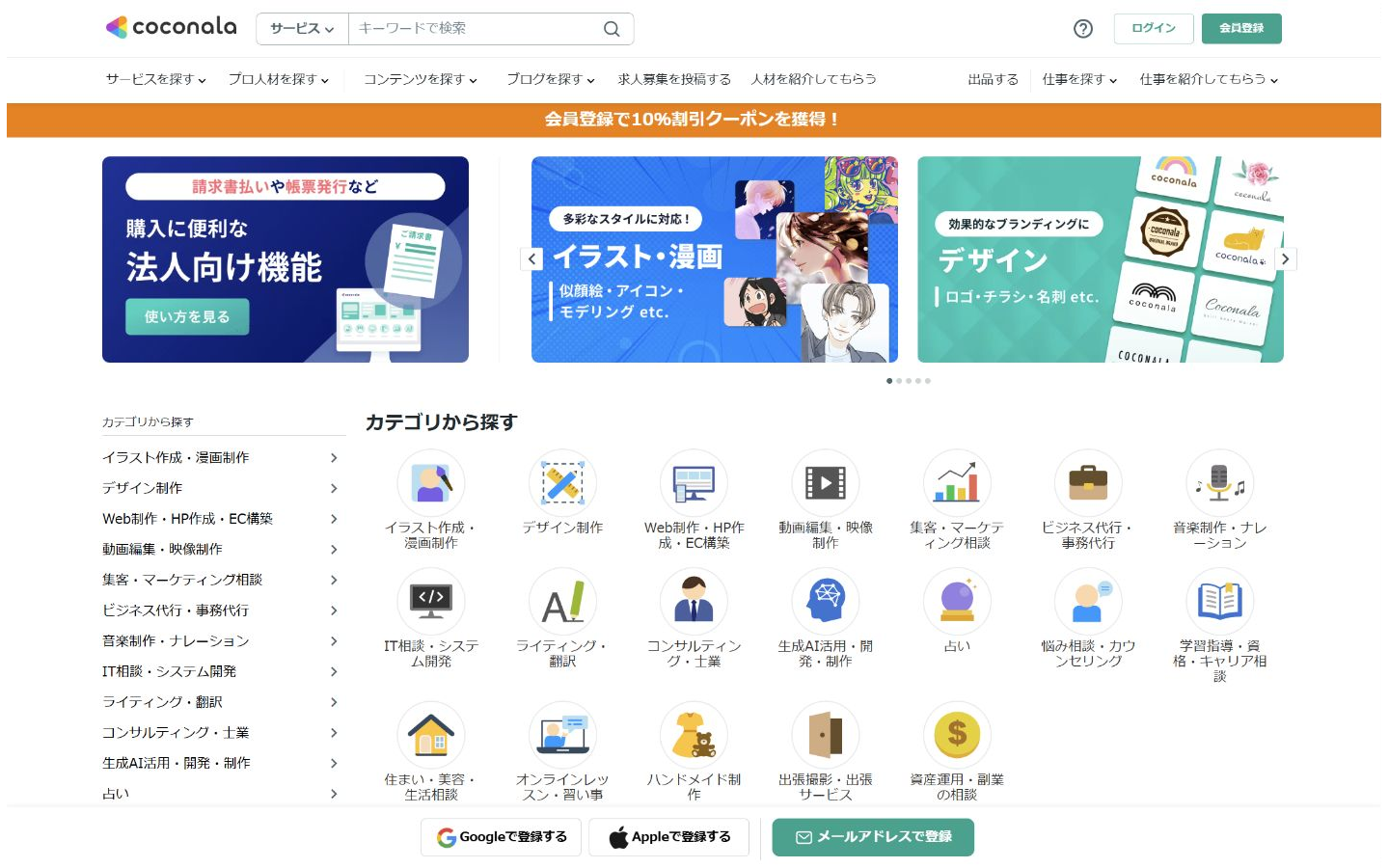This screenshot has height=868, width=1389.
Task: Open the 学習指導・資格・キャリア相談 book icon
Action: pos(1220,602)
